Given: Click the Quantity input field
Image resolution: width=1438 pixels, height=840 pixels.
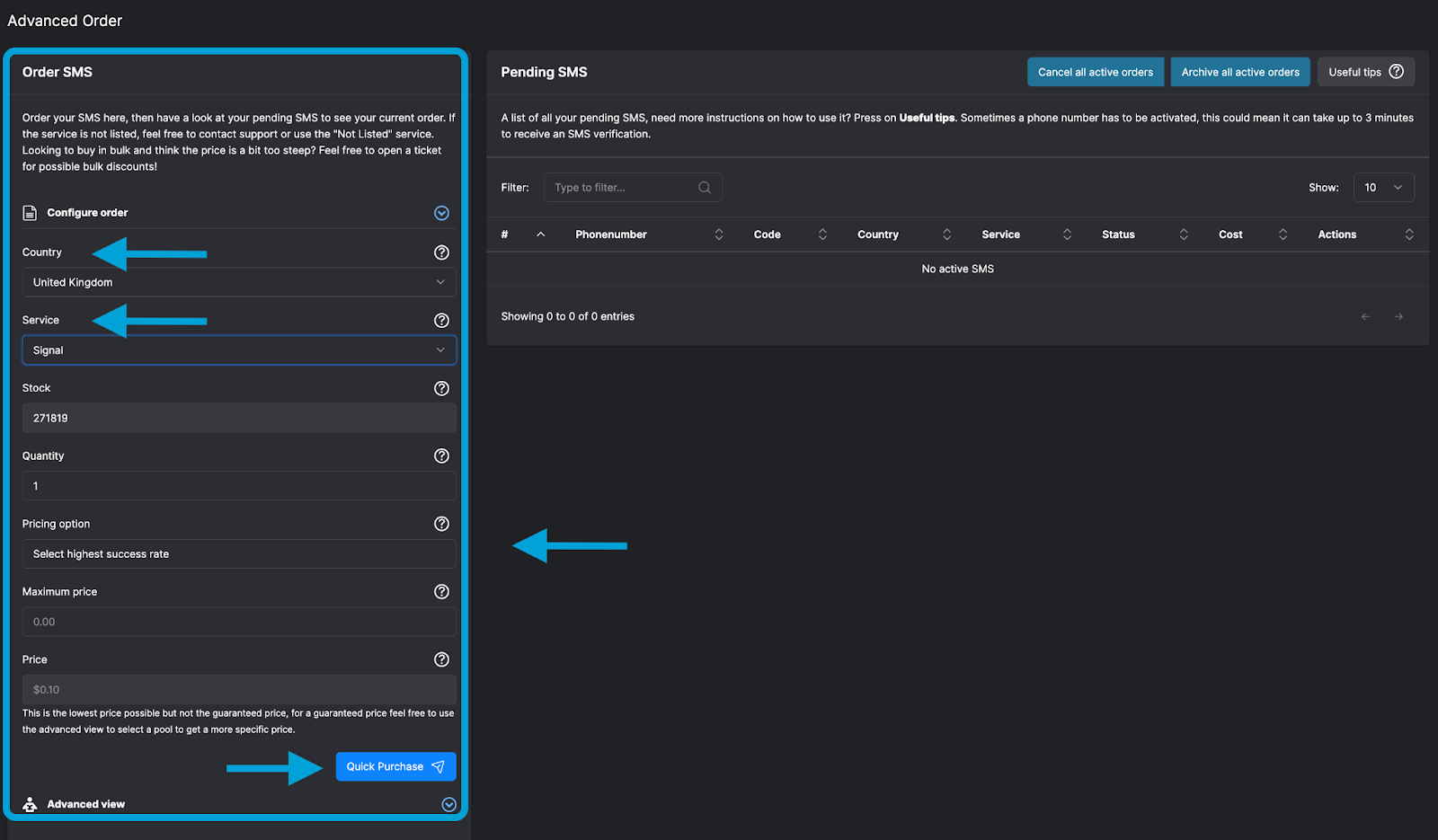Looking at the screenshot, I should [239, 486].
